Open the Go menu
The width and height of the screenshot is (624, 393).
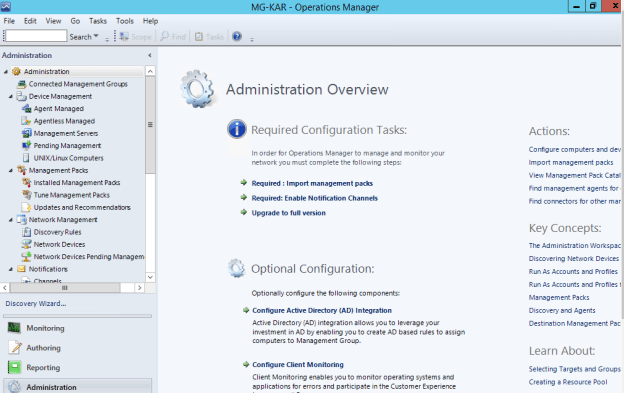[75, 21]
